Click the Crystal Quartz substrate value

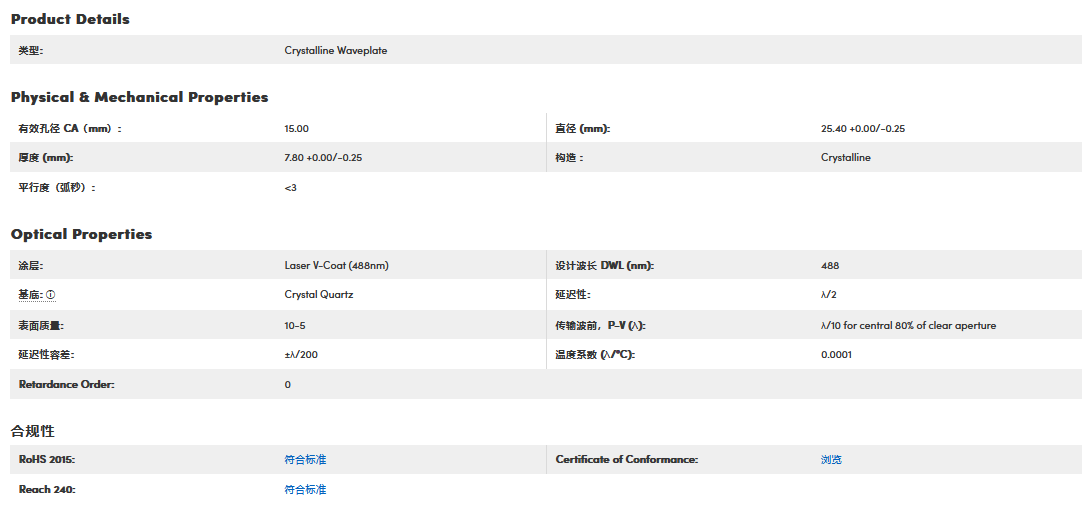tap(318, 295)
